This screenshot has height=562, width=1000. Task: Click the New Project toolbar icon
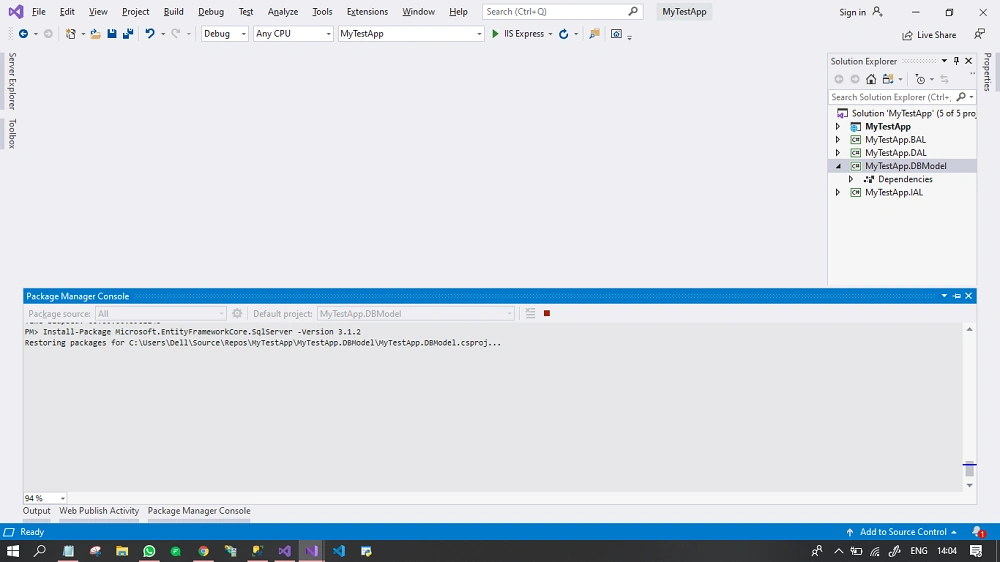(71, 34)
